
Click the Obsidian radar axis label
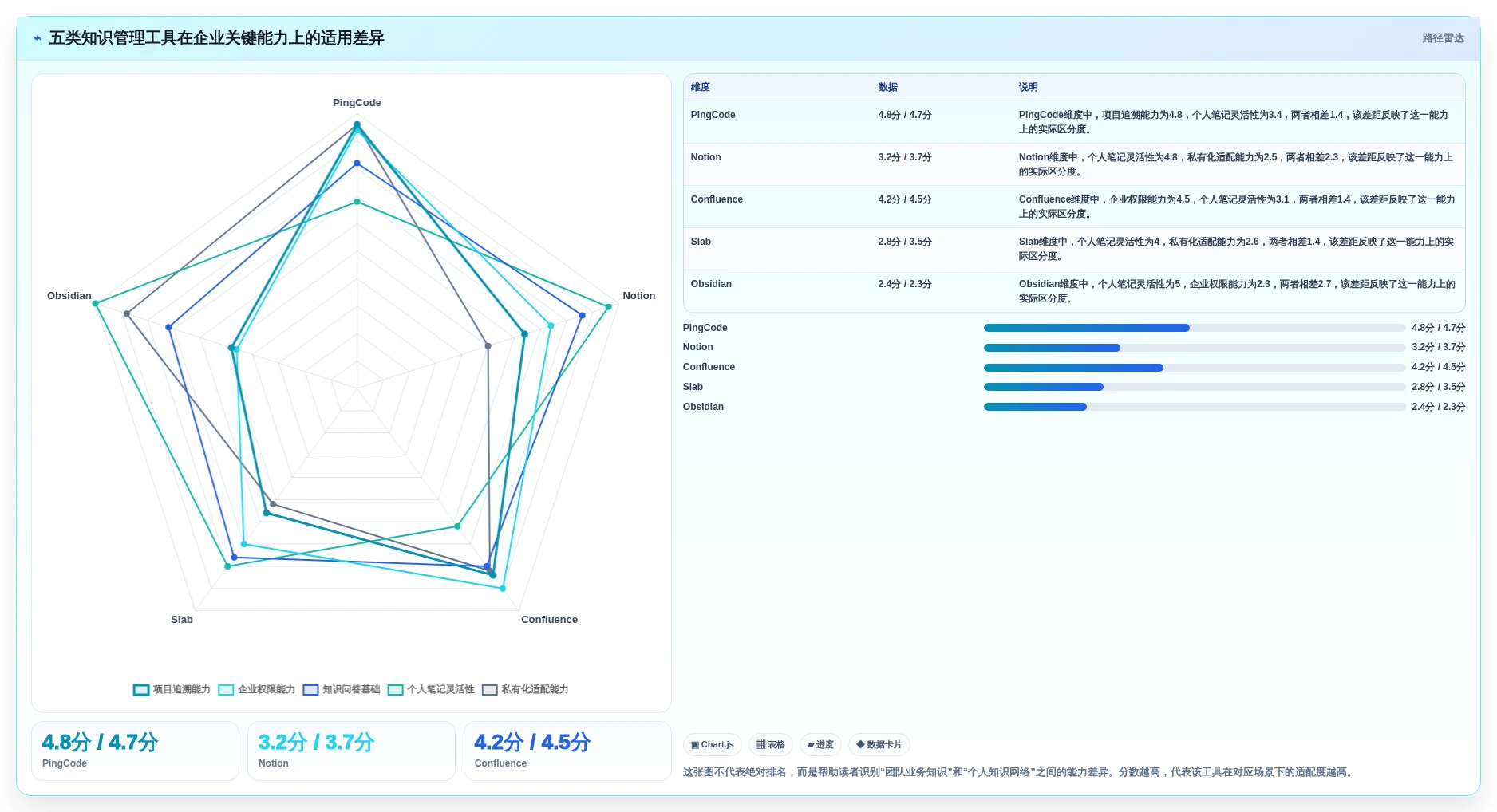click(69, 296)
